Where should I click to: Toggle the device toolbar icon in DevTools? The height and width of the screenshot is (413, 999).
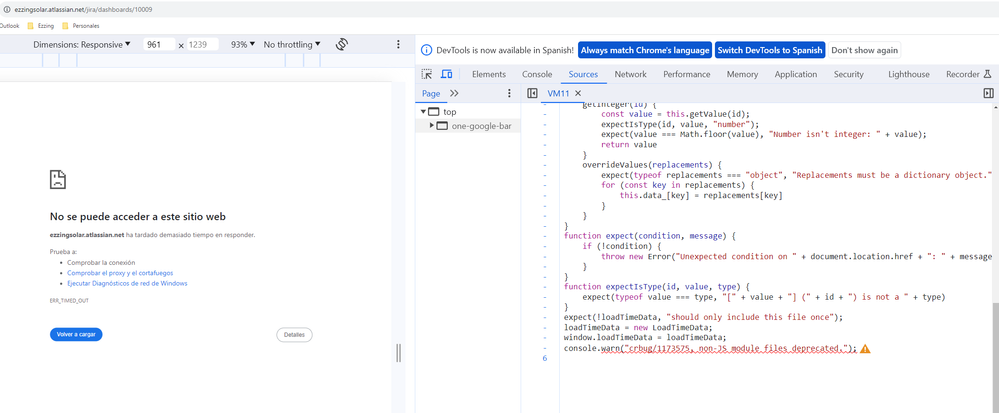coord(447,74)
